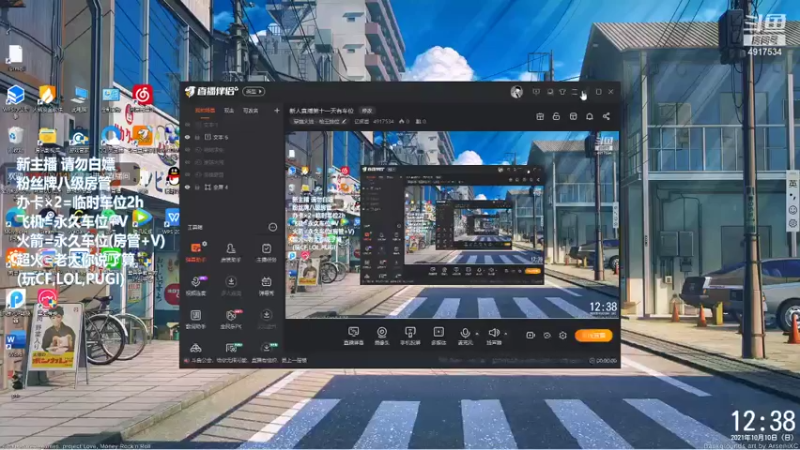Open the orange barrage assistant tool
This screenshot has width=800, height=450.
click(196, 252)
